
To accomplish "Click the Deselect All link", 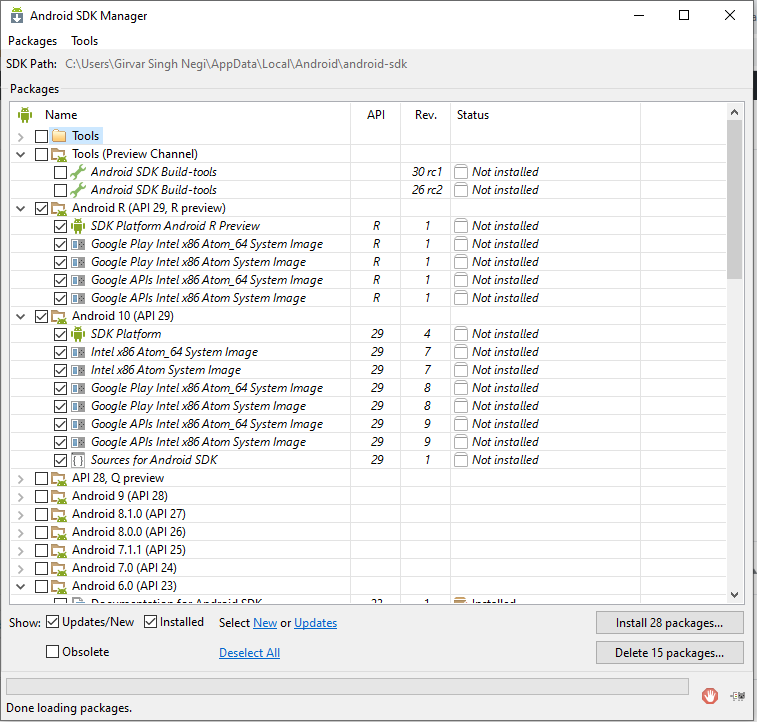I will pos(249,653).
